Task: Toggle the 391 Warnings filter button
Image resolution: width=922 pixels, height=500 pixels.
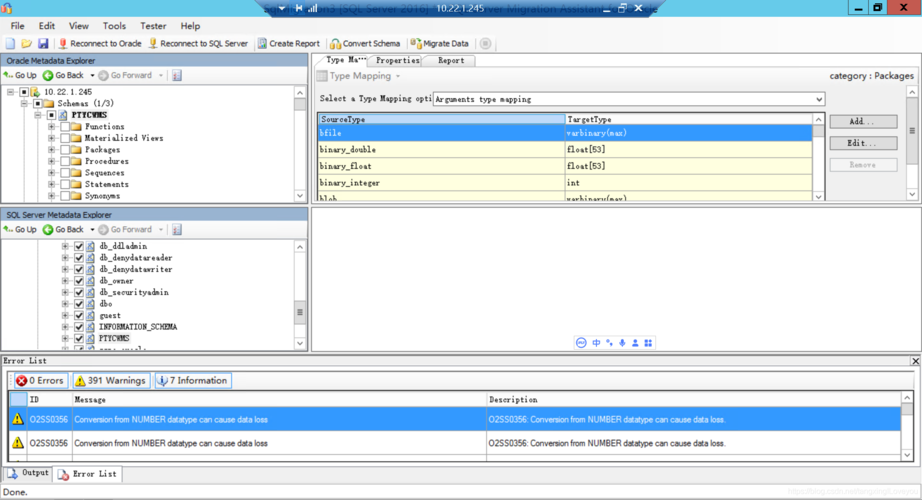Action: (110, 380)
